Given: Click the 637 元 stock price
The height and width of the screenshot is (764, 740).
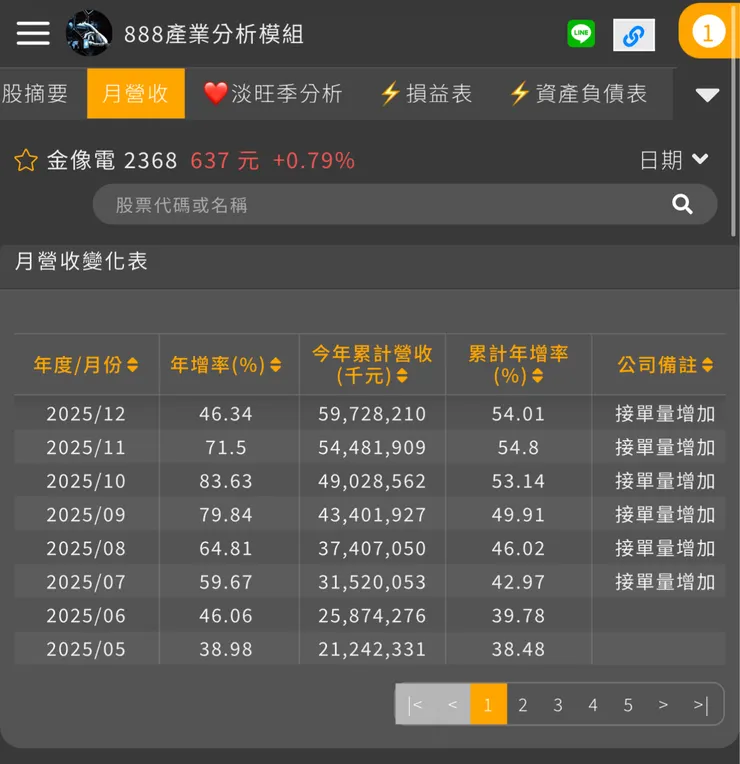Looking at the screenshot, I should 225,160.
